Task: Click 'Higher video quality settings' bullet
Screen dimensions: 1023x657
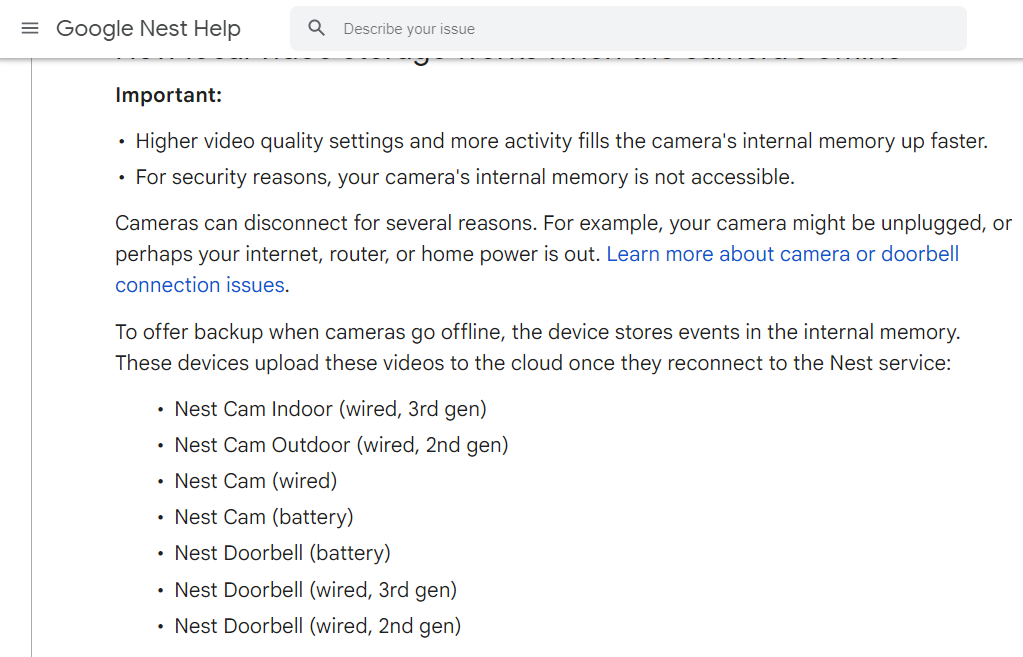Action: [562, 141]
